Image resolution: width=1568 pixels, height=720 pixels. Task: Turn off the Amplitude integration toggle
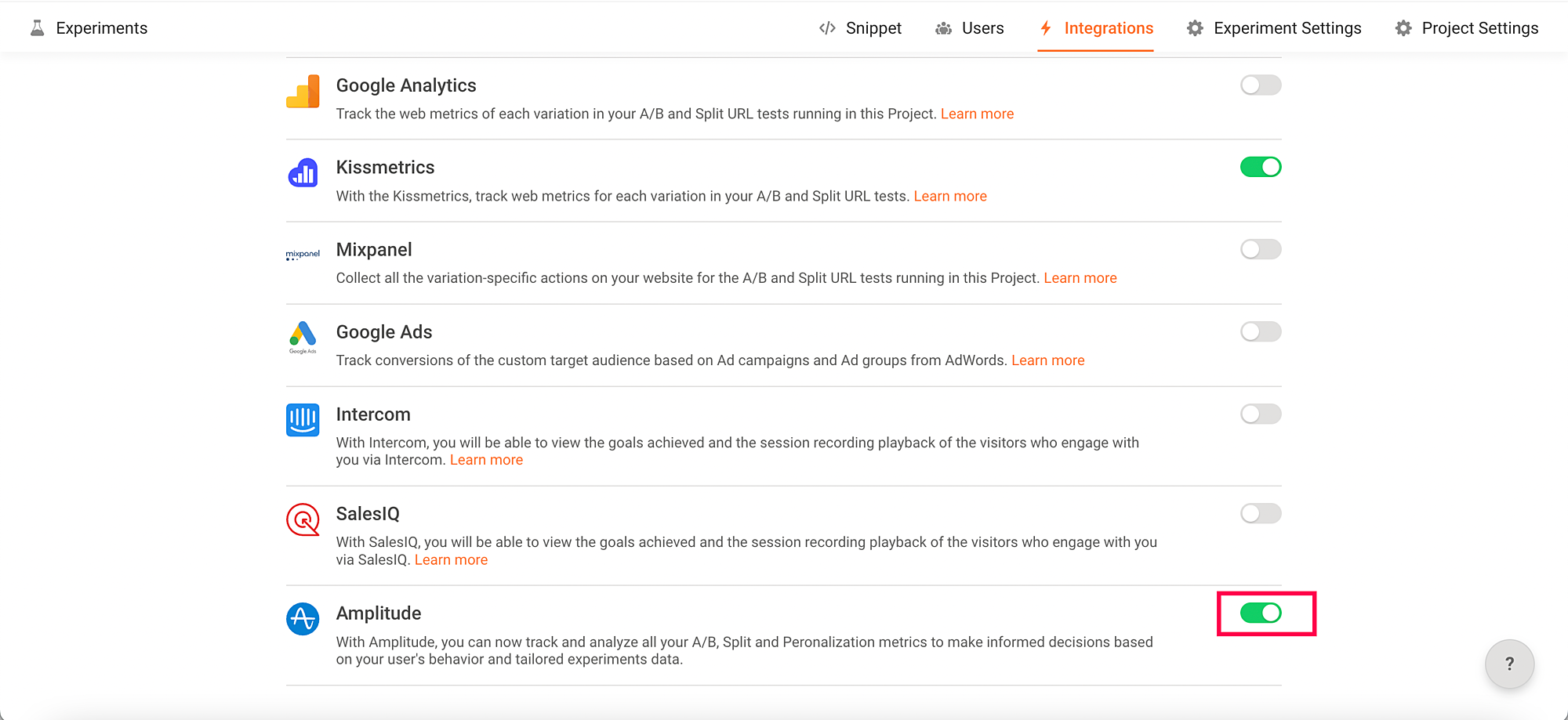coord(1261,613)
